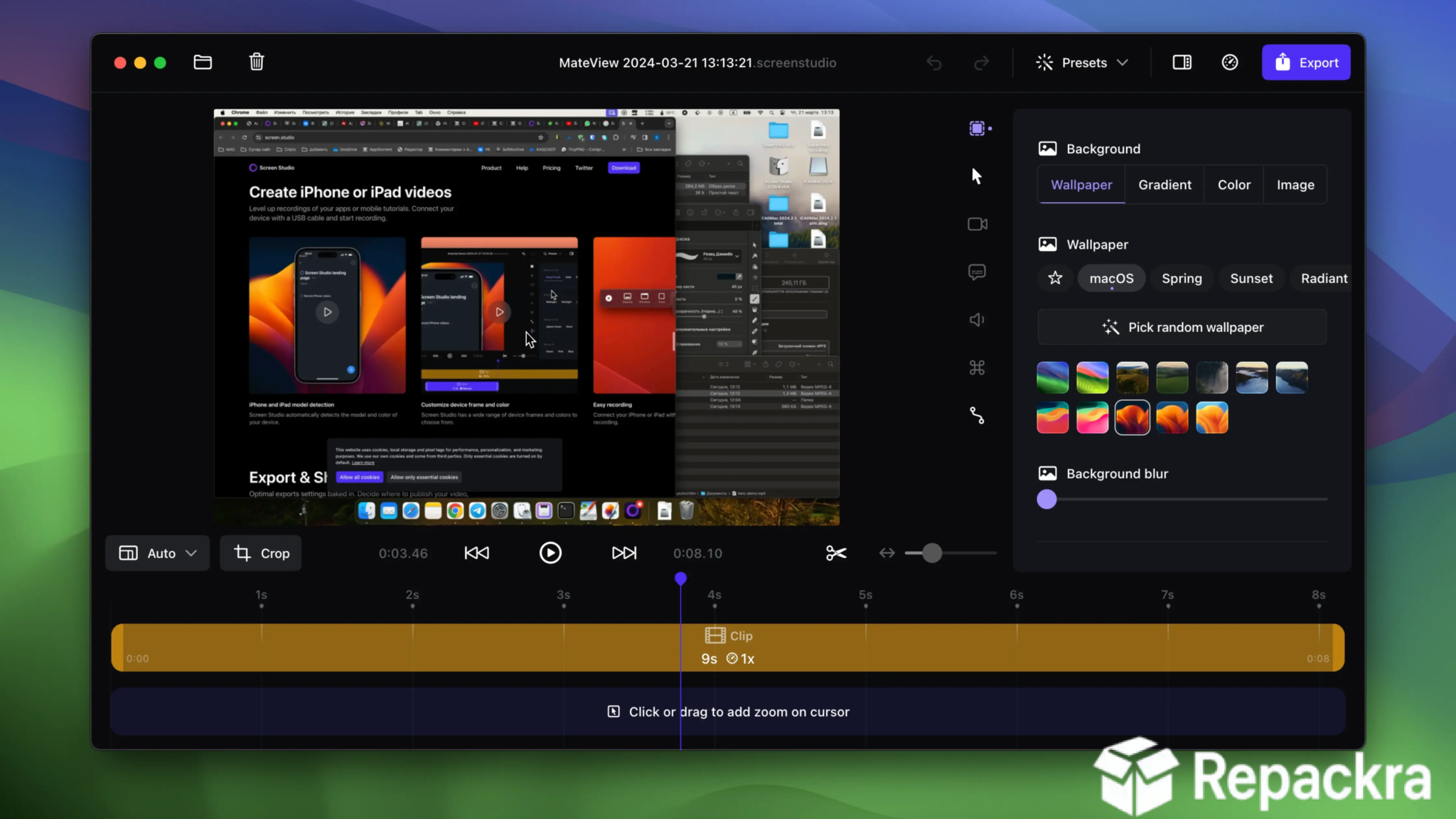
Task: Click the fit-timeline horizontal arrows icon
Action: (887, 553)
